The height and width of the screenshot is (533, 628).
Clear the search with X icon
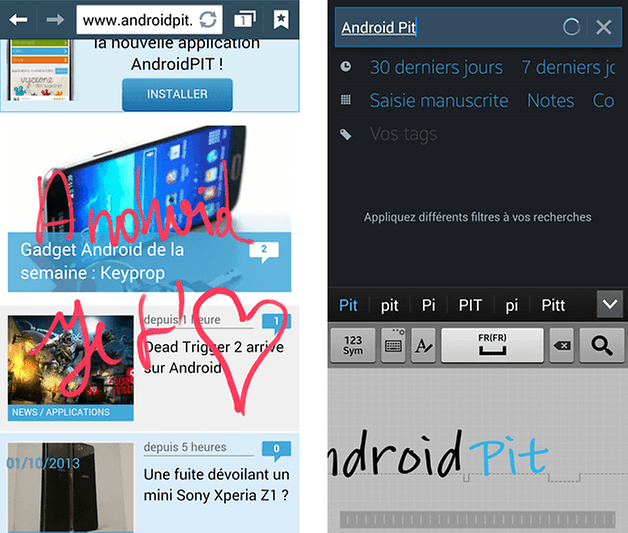(604, 27)
